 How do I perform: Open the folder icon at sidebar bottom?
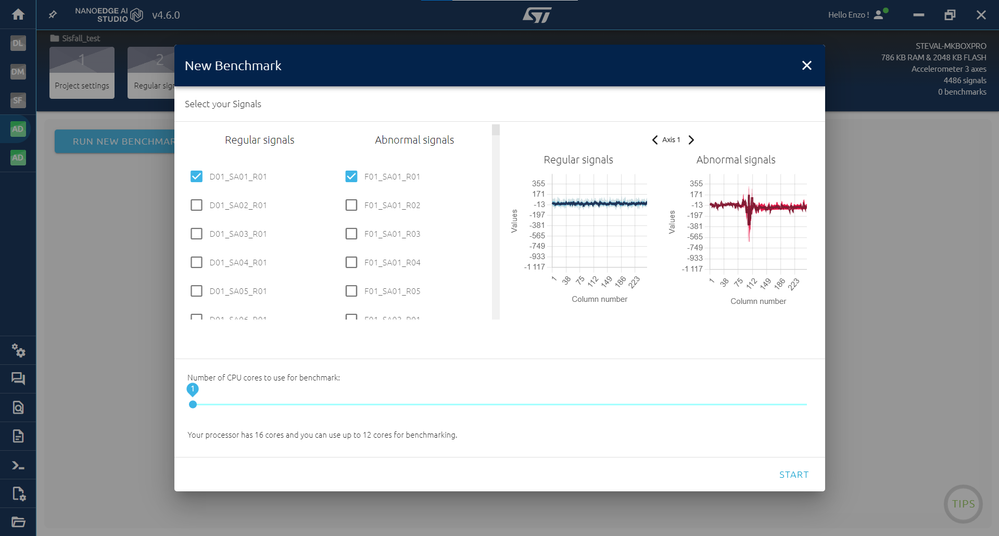(18, 522)
